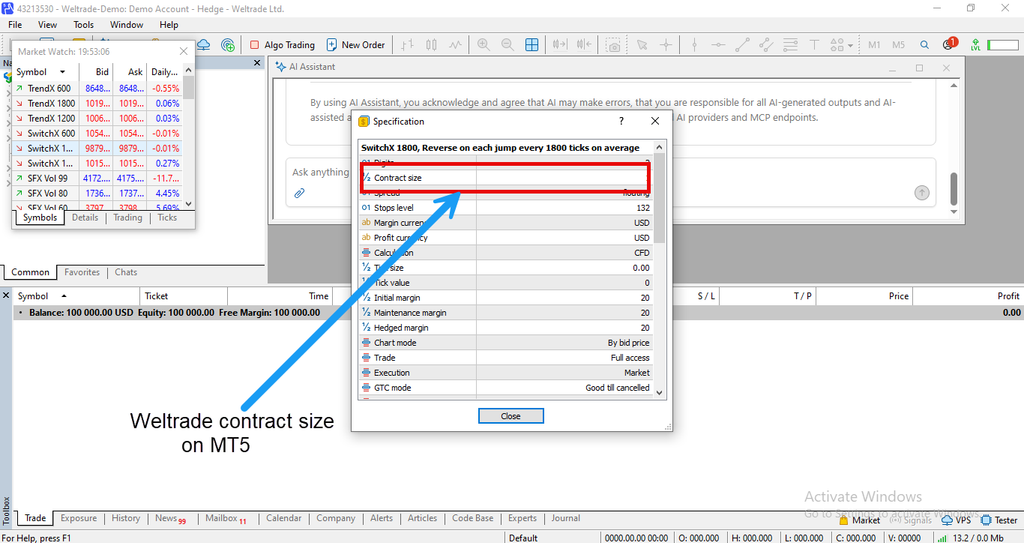Switch to Details tab in Market Watch
Image resolution: width=1024 pixels, height=543 pixels.
point(85,218)
